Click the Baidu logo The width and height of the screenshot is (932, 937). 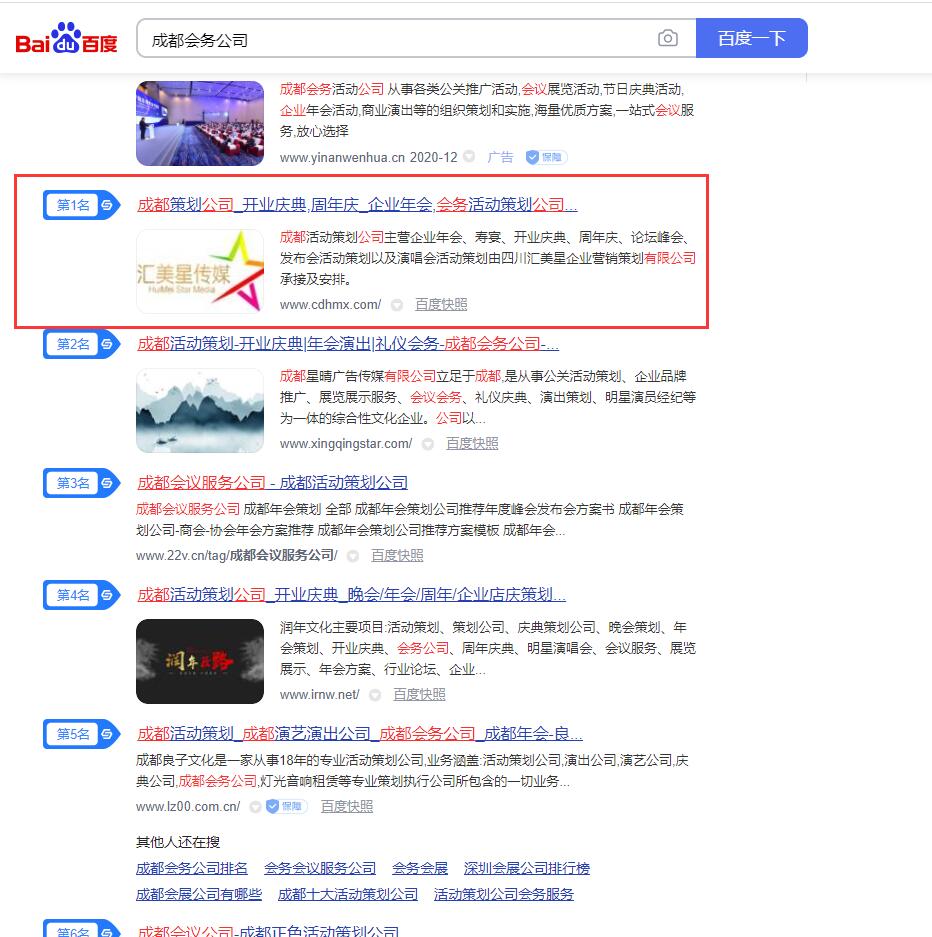click(66, 39)
